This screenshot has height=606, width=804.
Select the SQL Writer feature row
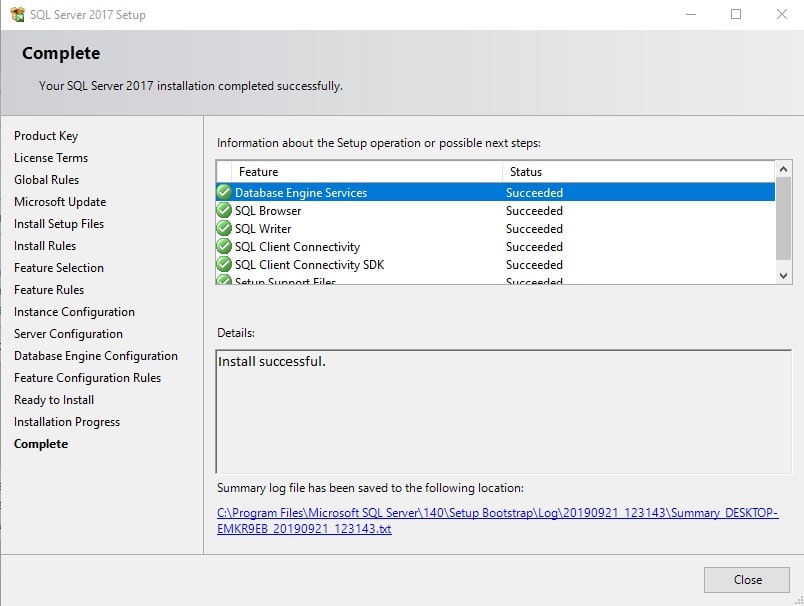pos(400,229)
